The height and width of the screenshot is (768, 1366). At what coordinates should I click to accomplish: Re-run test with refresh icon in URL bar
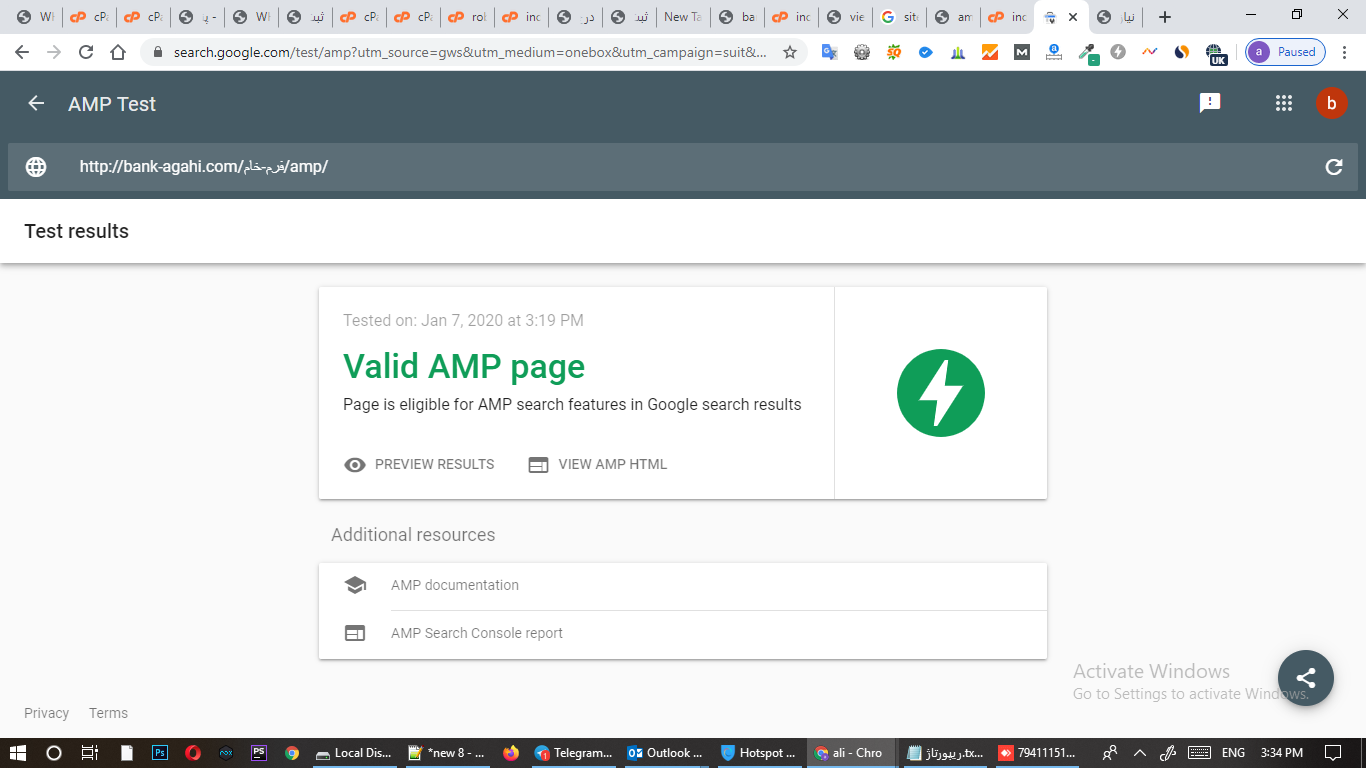[1333, 167]
